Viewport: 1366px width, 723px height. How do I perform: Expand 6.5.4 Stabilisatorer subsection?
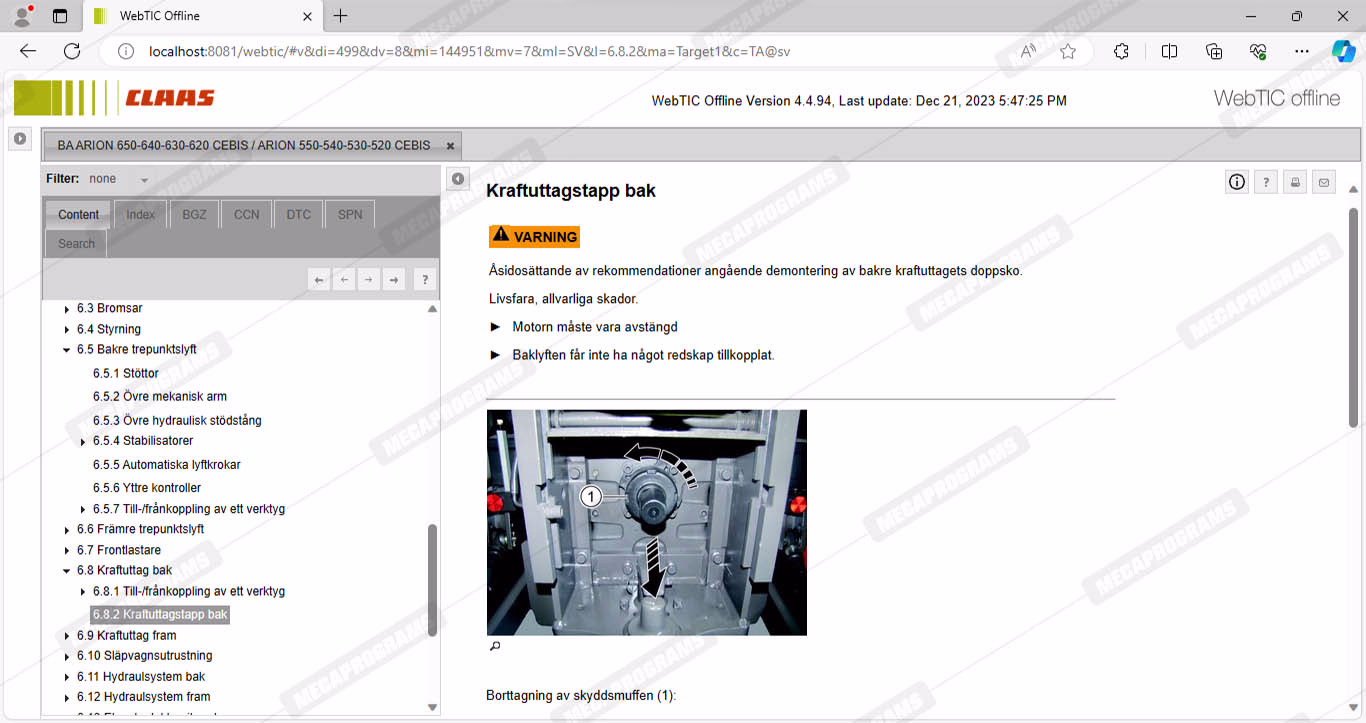(x=83, y=442)
